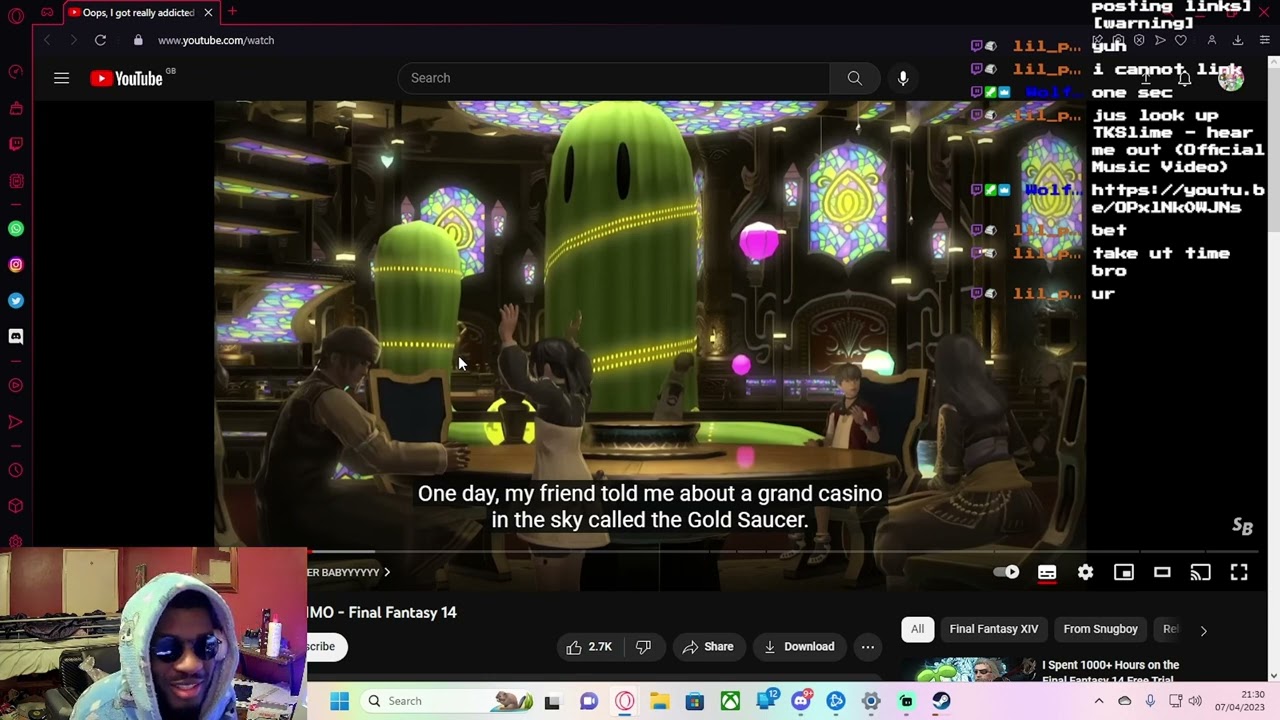The height and width of the screenshot is (720, 1280).
Task: Select the 'Final Fantasy XIV' chip
Action: click(x=994, y=629)
